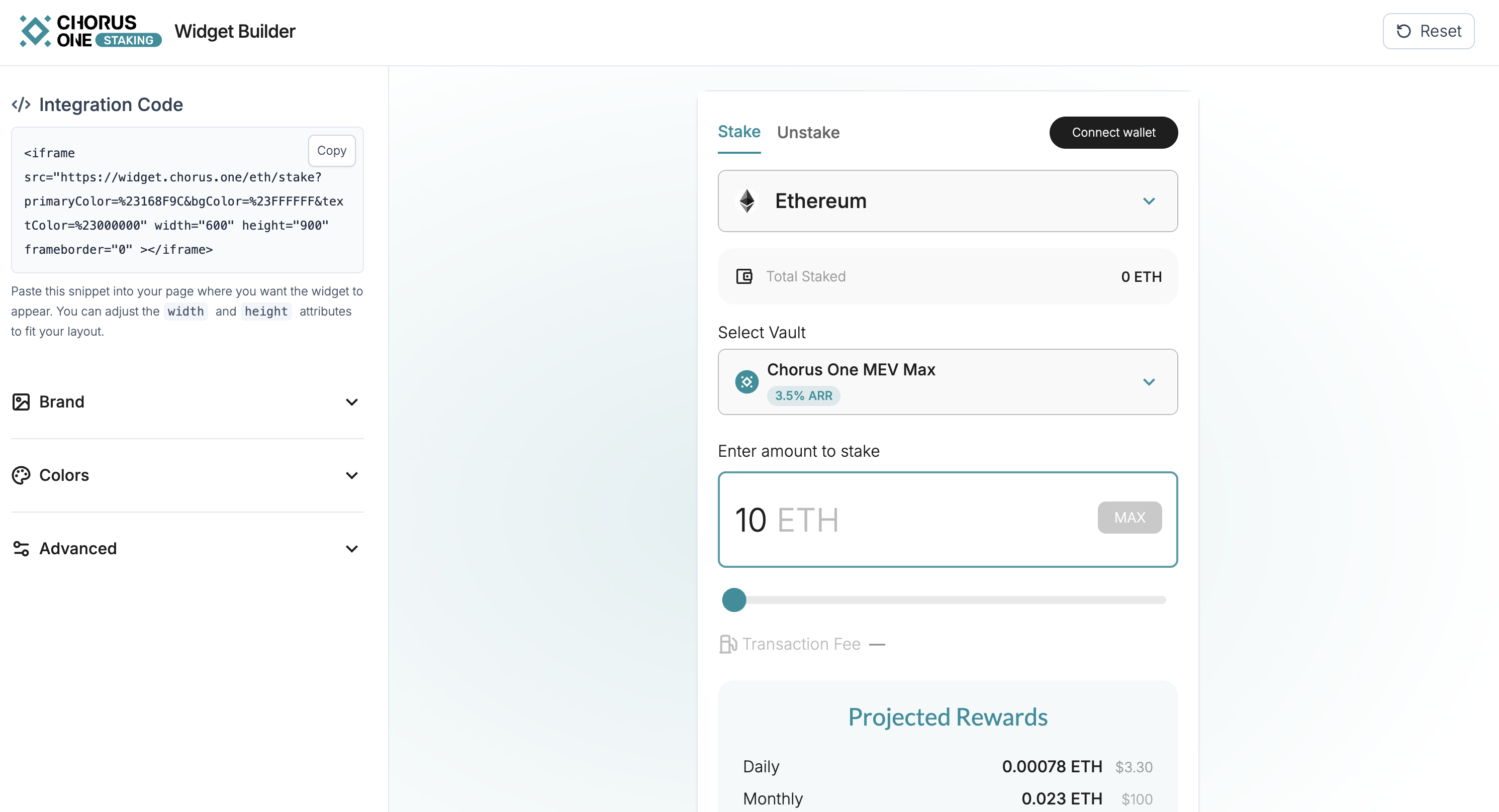Switch to the Unstake tab
This screenshot has height=812, width=1499.
pyautogui.click(x=808, y=133)
